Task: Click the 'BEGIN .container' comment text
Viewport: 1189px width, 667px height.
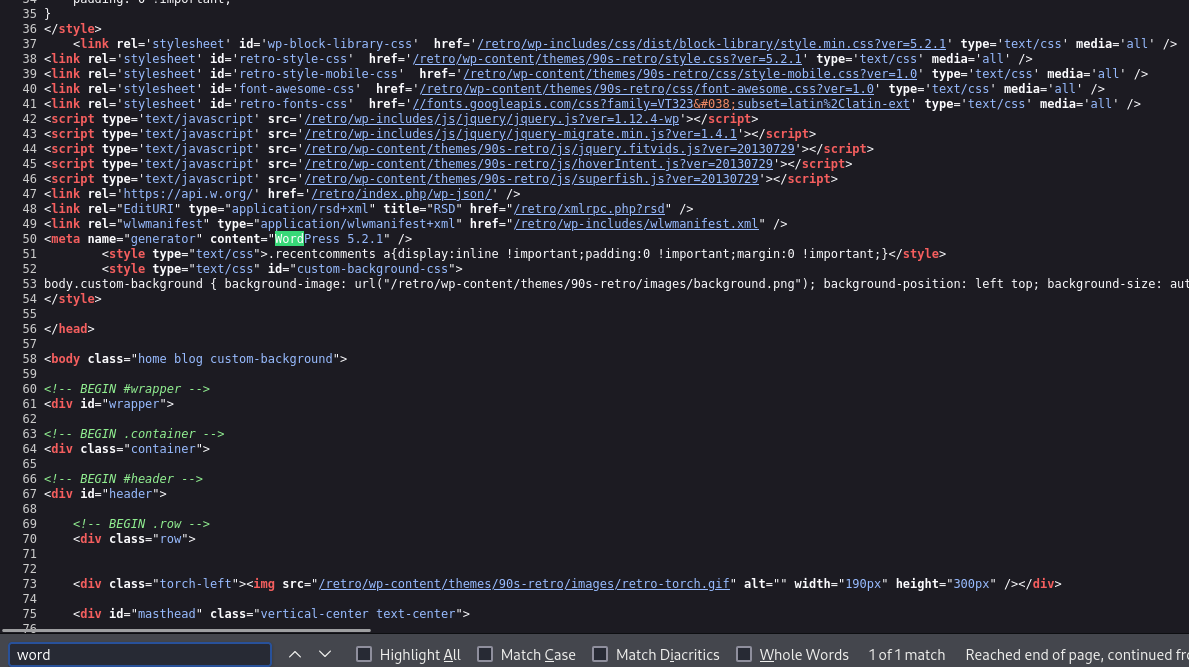Action: click(x=134, y=434)
